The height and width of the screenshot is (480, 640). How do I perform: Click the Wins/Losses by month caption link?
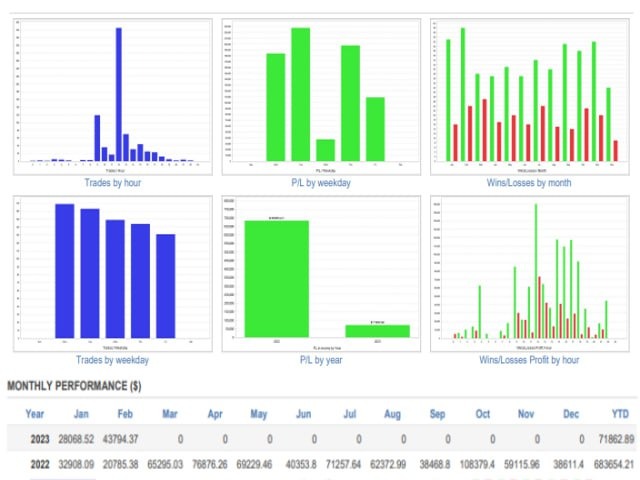coord(529,183)
